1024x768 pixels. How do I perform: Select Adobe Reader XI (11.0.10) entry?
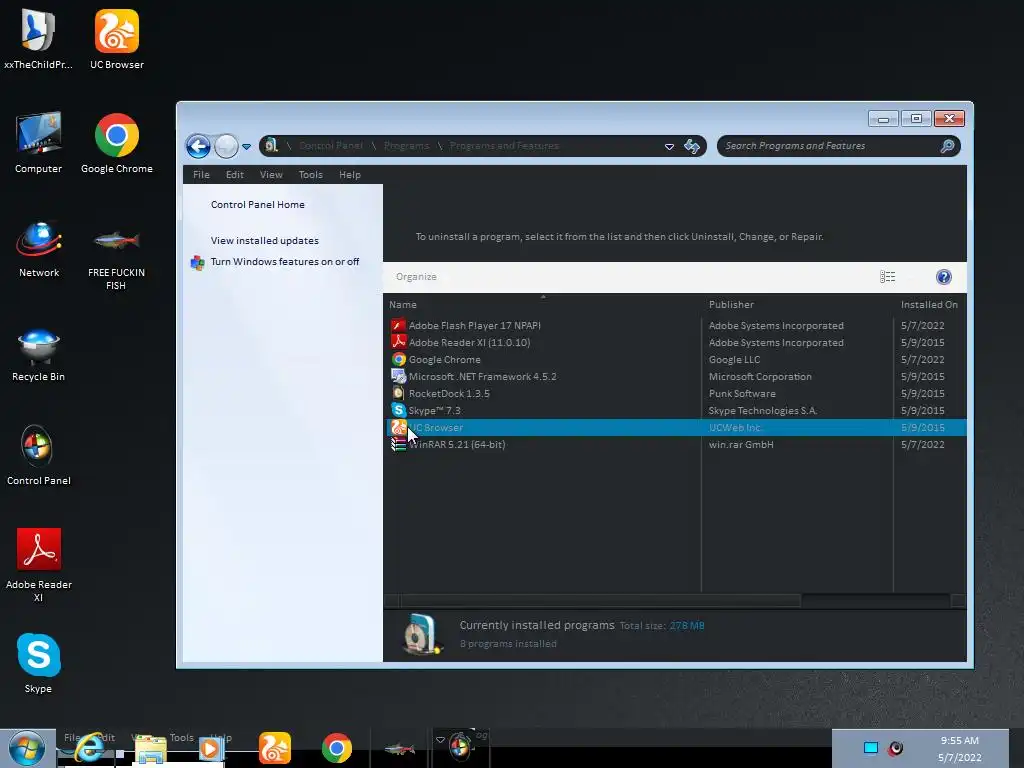click(x=675, y=342)
